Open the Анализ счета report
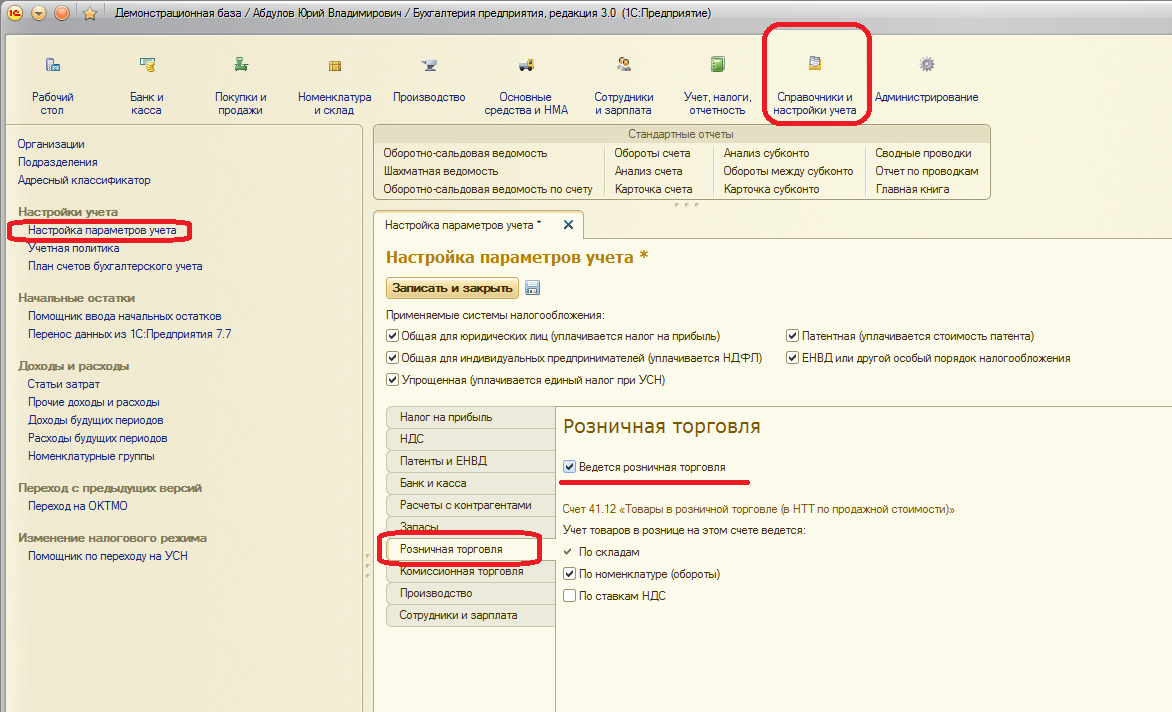This screenshot has height=712, width=1172. (648, 171)
